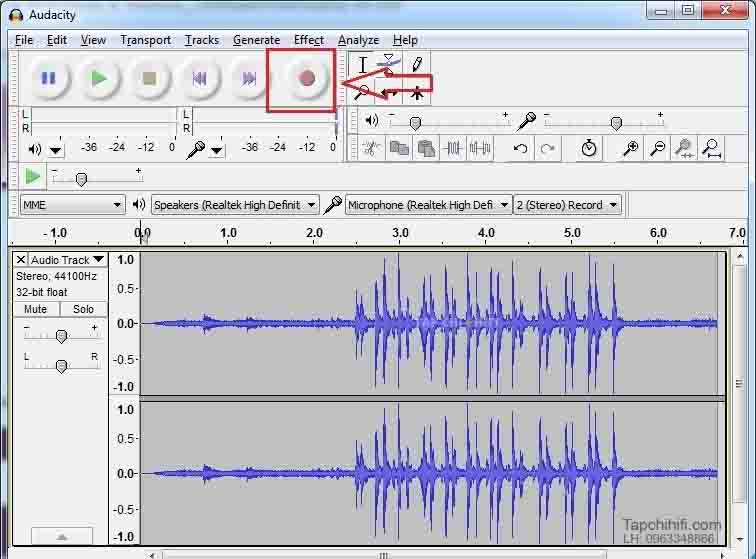Redo the last undone action
756x559 pixels.
(547, 148)
